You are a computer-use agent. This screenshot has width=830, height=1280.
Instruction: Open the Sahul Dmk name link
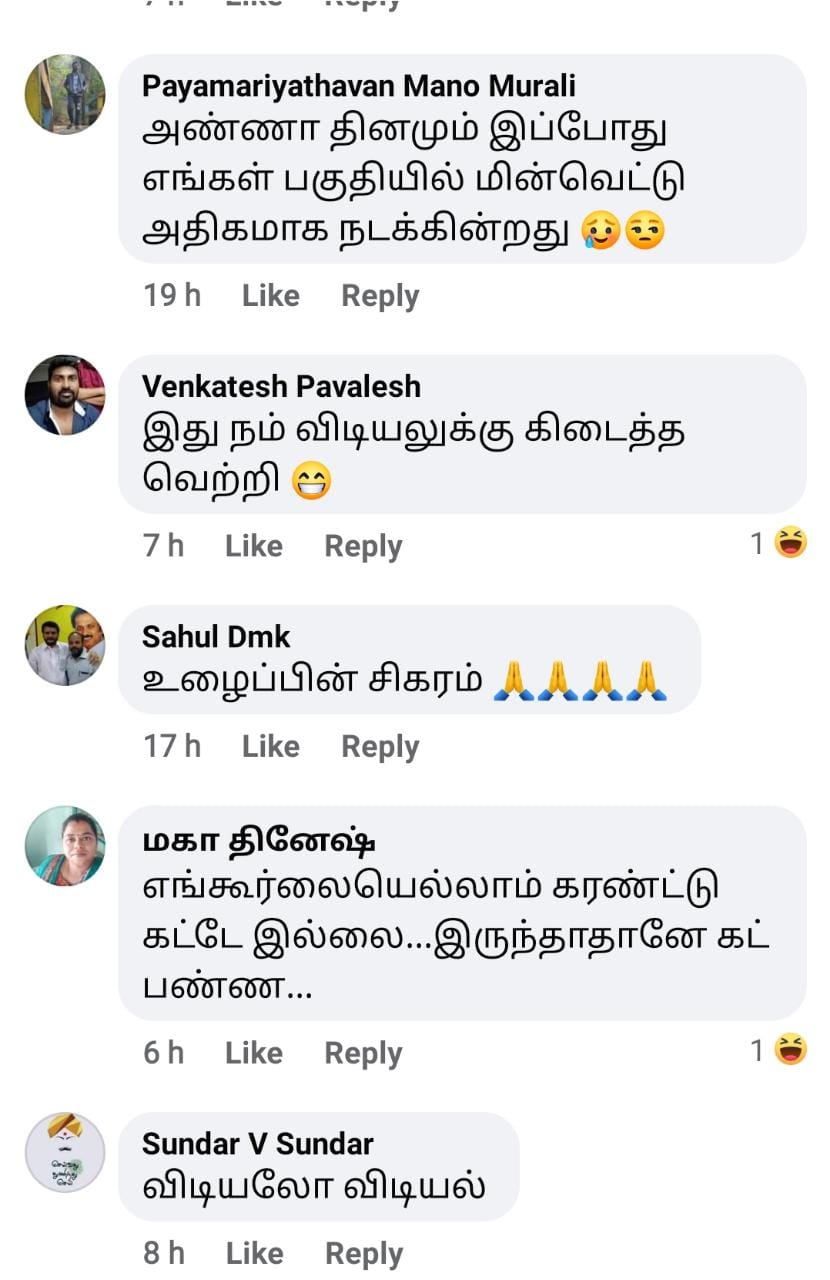[216, 636]
